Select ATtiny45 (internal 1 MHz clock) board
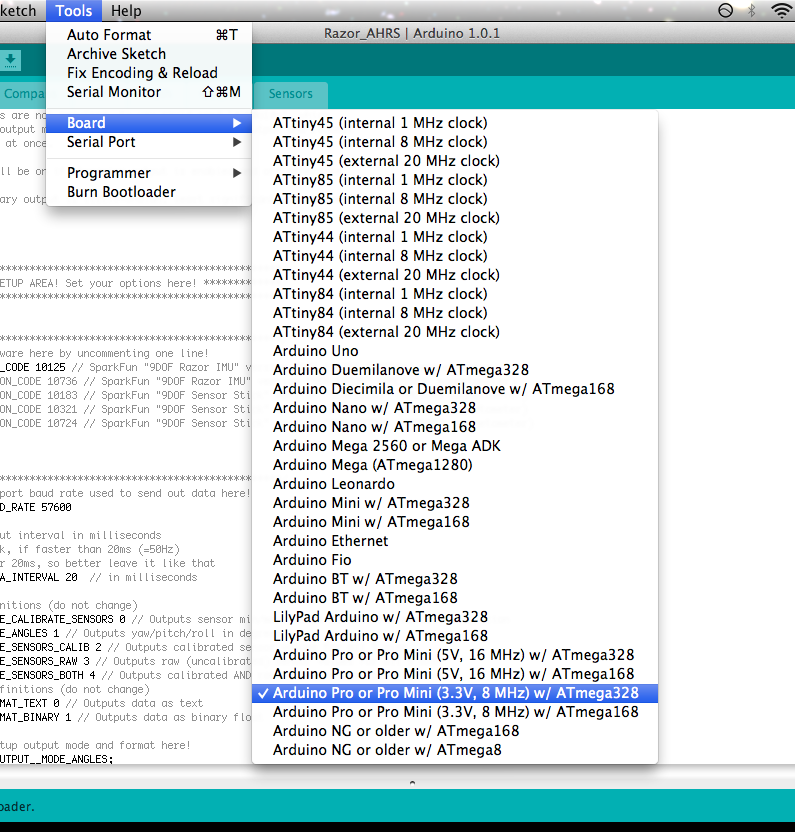 455,123
